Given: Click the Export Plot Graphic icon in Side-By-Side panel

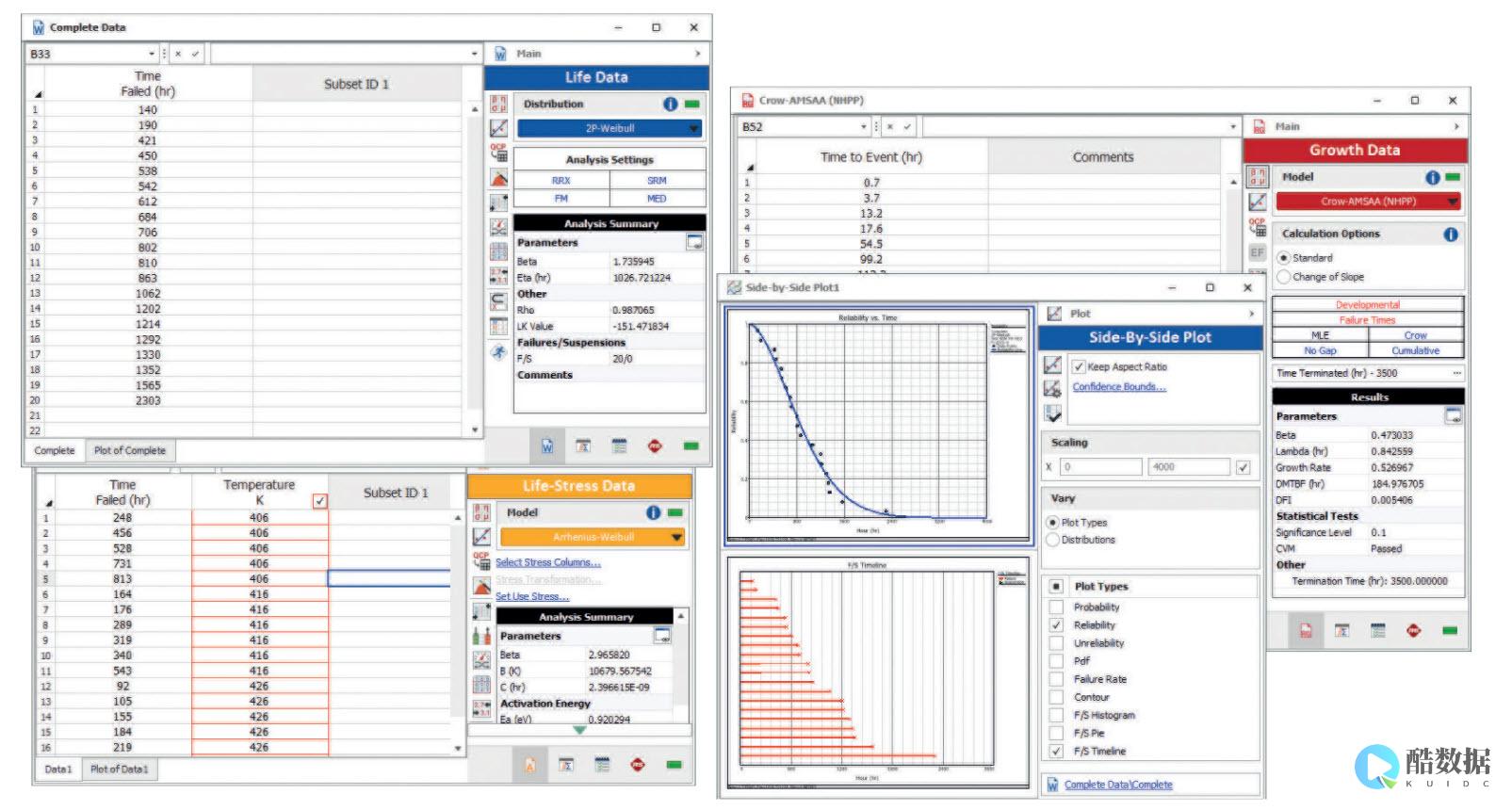Looking at the screenshot, I should [1053, 413].
